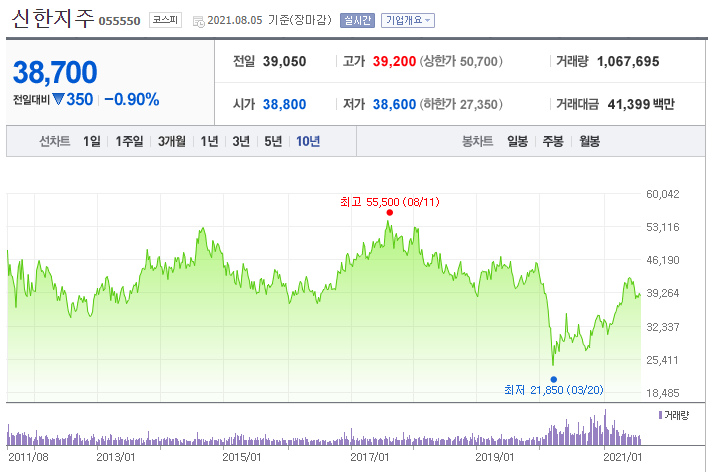The image size is (708, 472).
Task: Click the red 최고 marker dot on chart
Action: [390, 213]
